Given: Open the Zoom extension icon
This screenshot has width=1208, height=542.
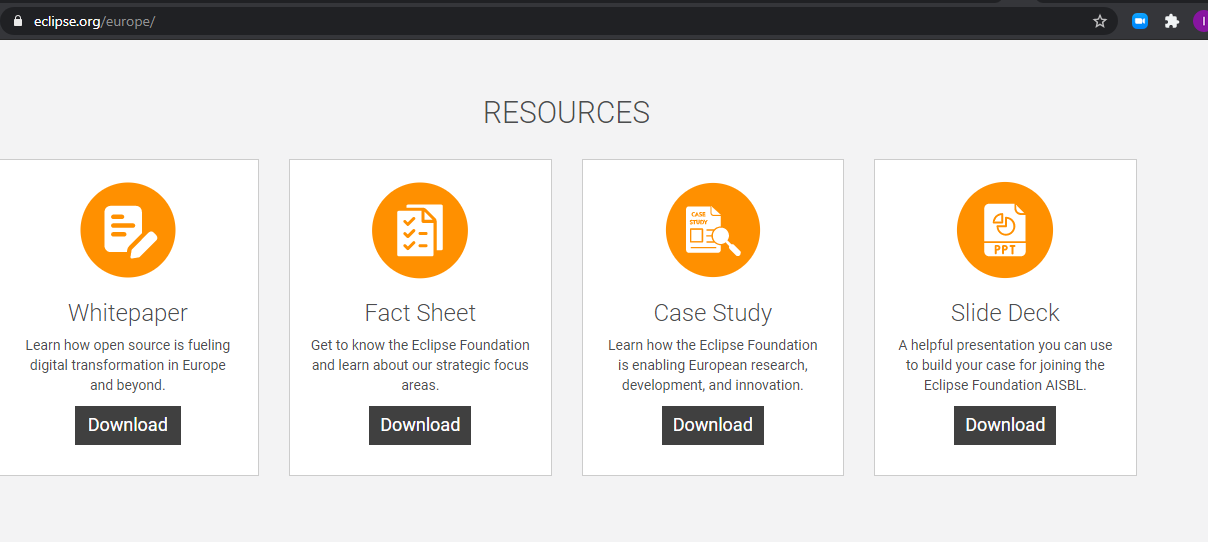Looking at the screenshot, I should pos(1140,21).
